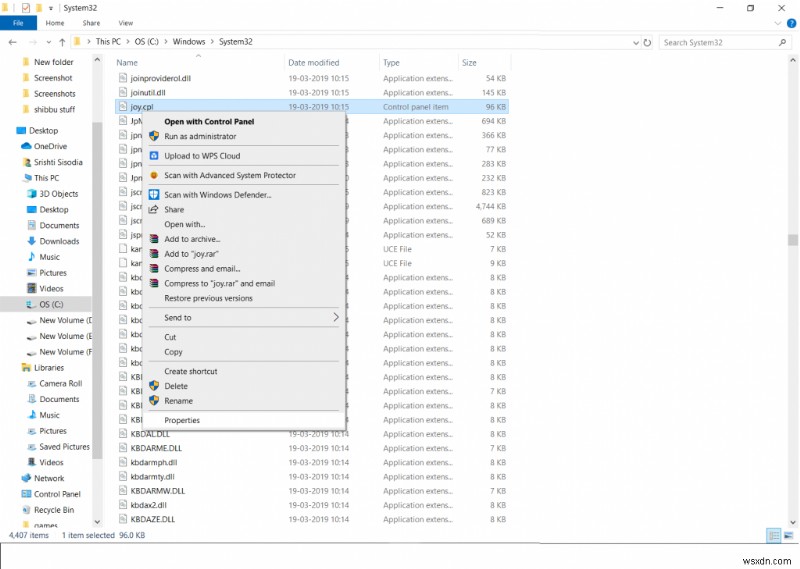Click the search magnifier icon
The width and height of the screenshot is (800, 569).
pyautogui.click(x=783, y=42)
